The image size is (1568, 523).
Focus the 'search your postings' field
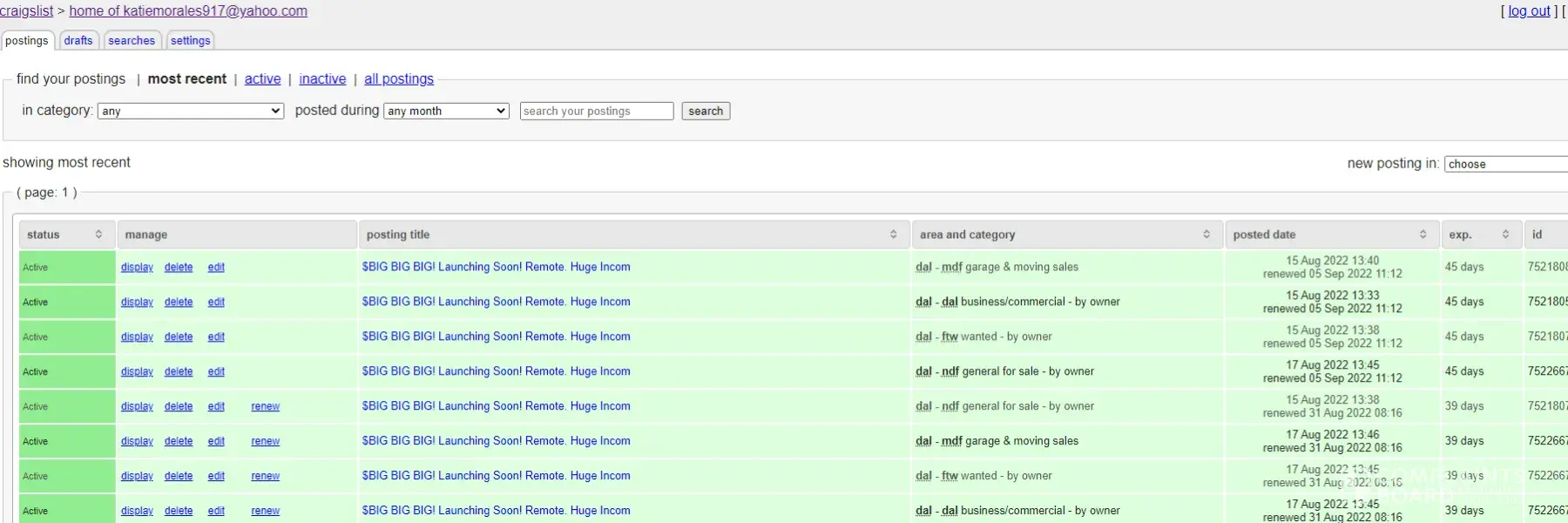tap(596, 111)
